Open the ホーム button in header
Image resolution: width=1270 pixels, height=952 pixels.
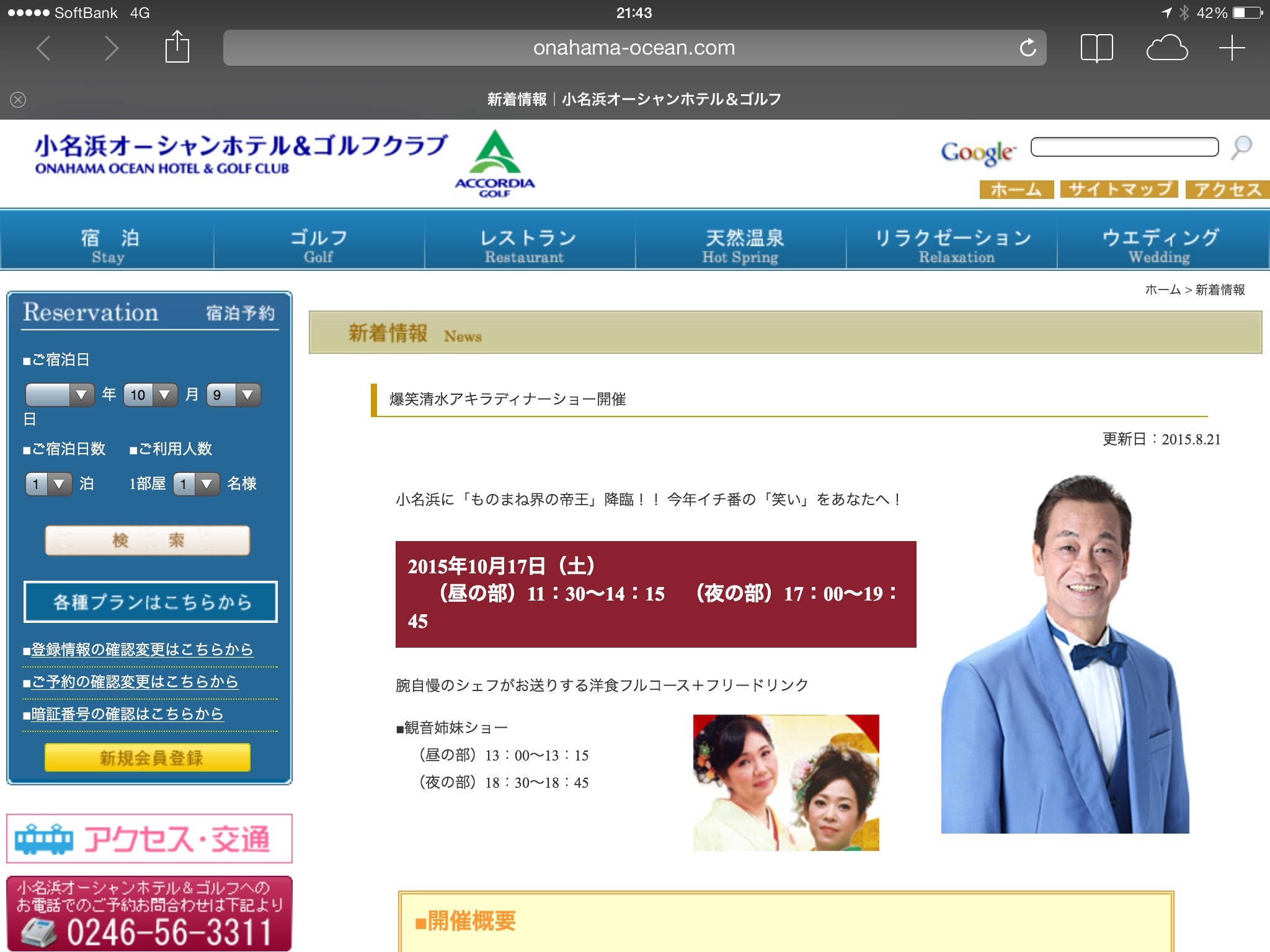pyautogui.click(x=1016, y=189)
